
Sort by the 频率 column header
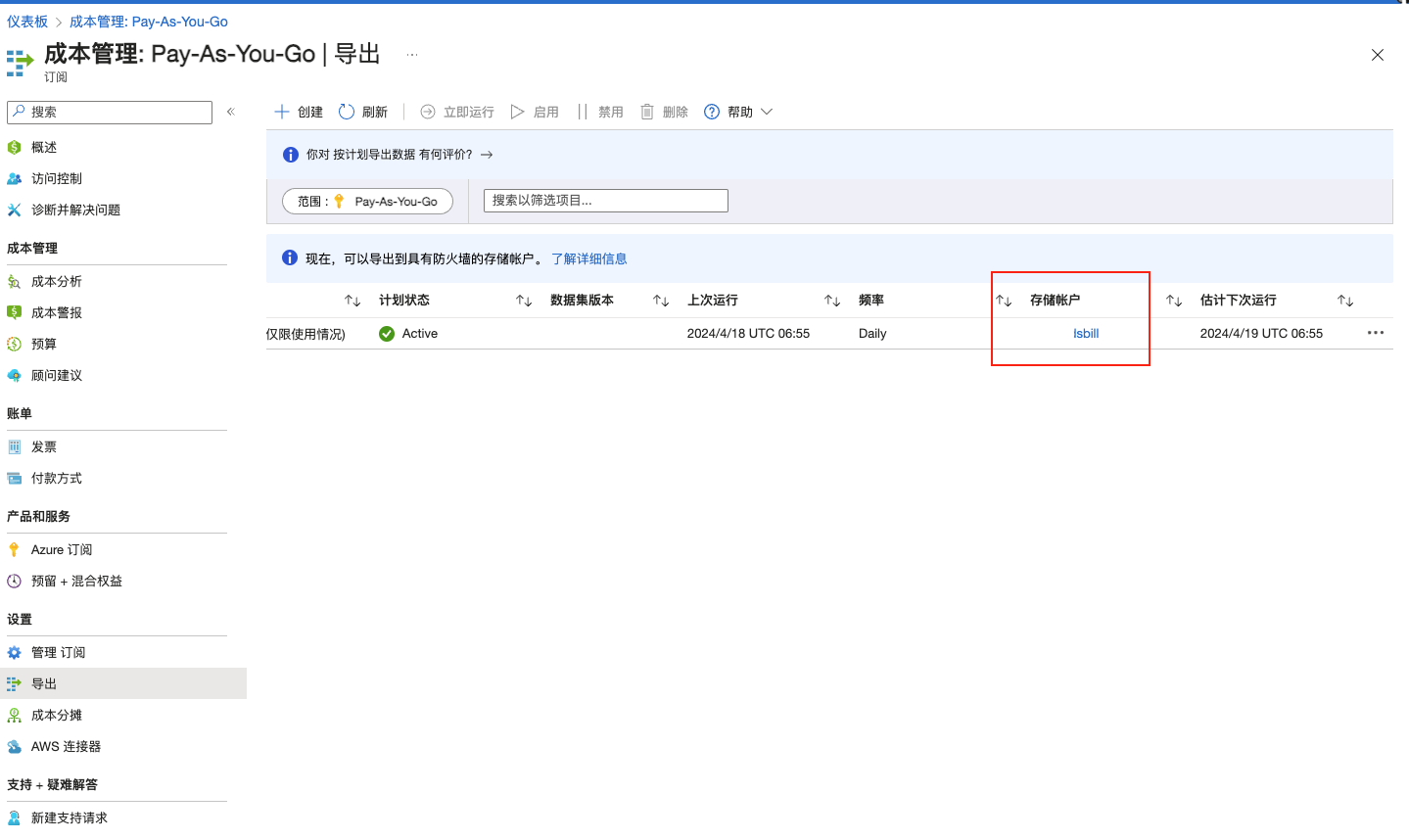point(870,301)
